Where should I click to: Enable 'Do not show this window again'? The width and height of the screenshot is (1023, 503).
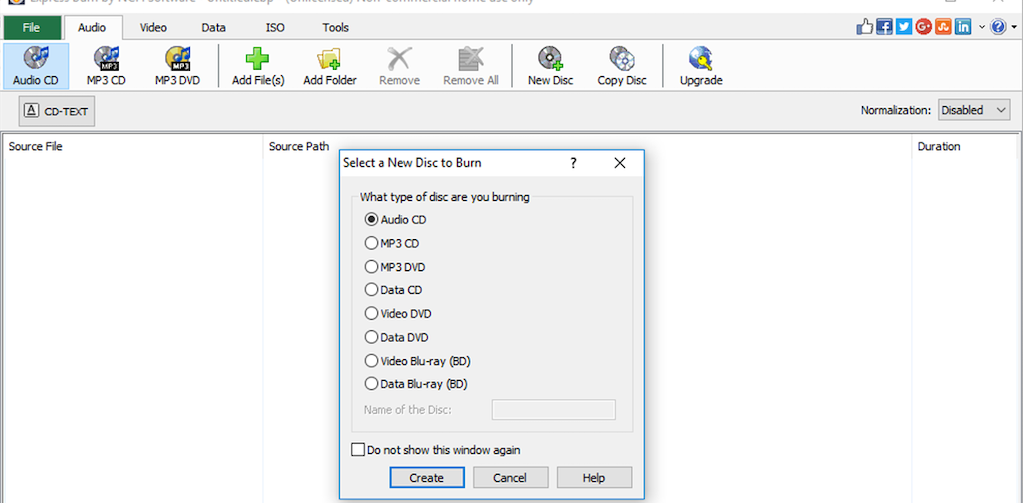point(359,450)
